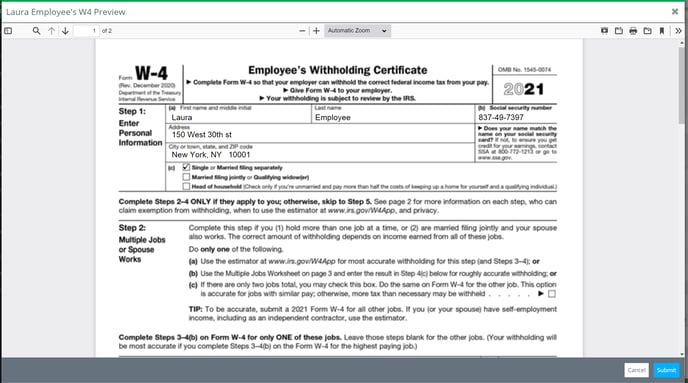
Task: Toggle the PDF sidebar panel icon
Action: (8, 31)
